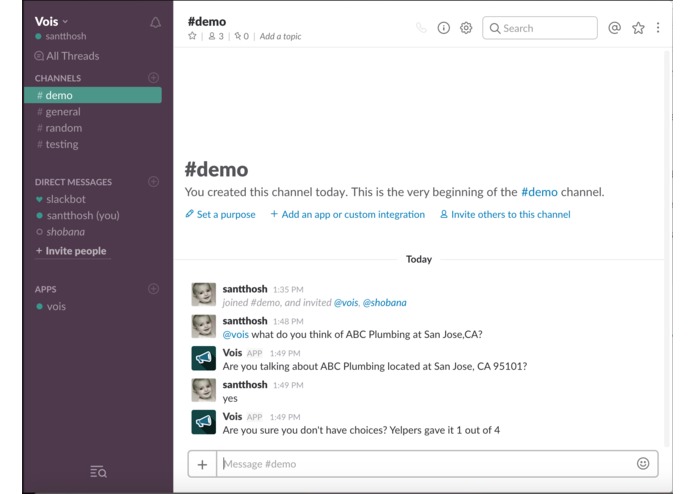Show mentions and reactions @ icon
Image resolution: width=695 pixels, height=494 pixels.
click(614, 28)
